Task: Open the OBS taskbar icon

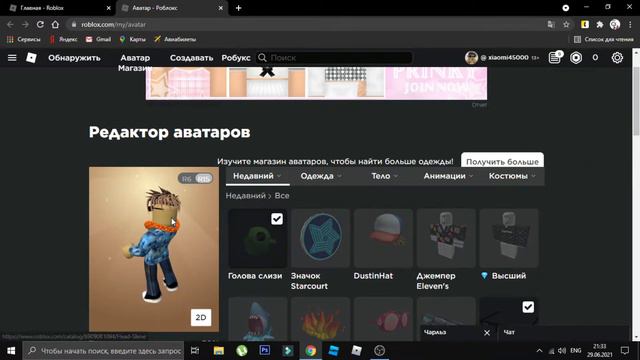Action: (380, 351)
